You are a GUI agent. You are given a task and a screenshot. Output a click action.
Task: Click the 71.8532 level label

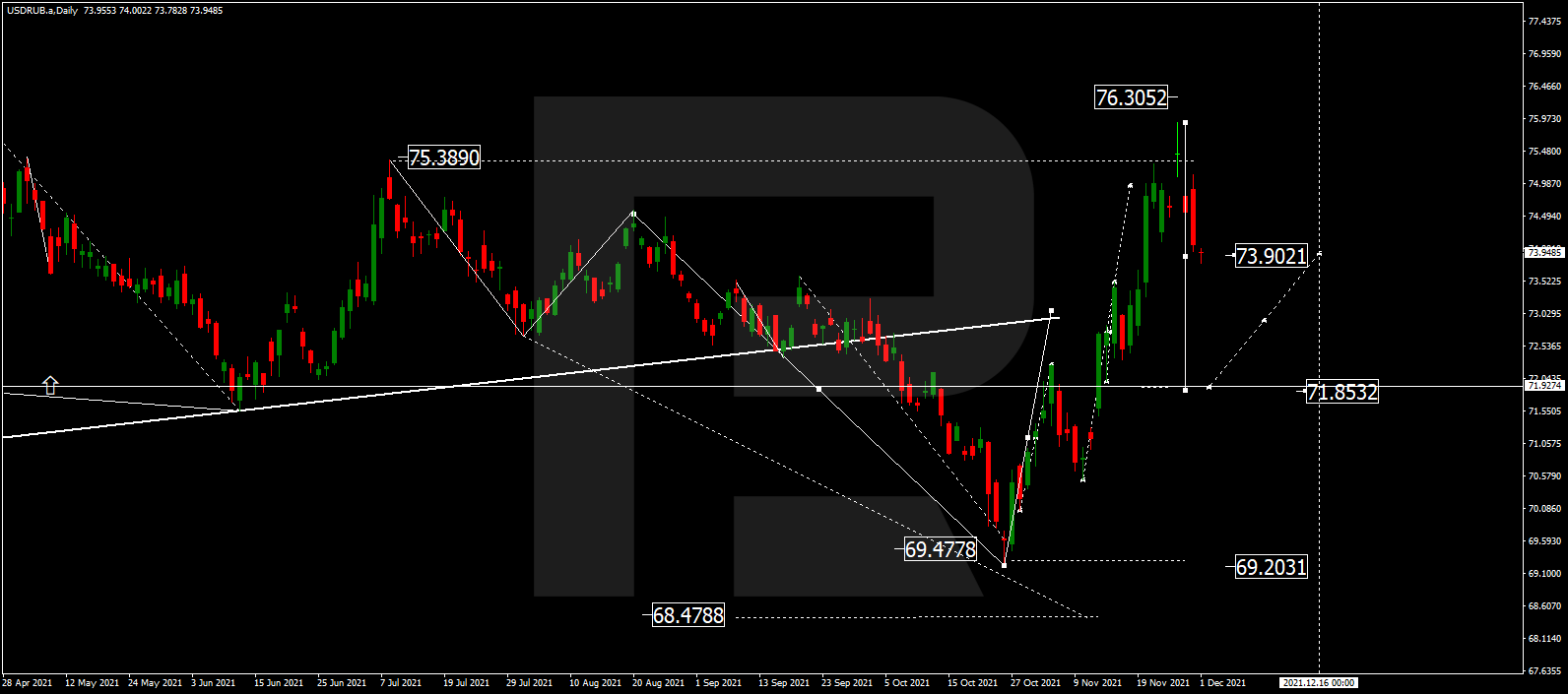click(1341, 392)
